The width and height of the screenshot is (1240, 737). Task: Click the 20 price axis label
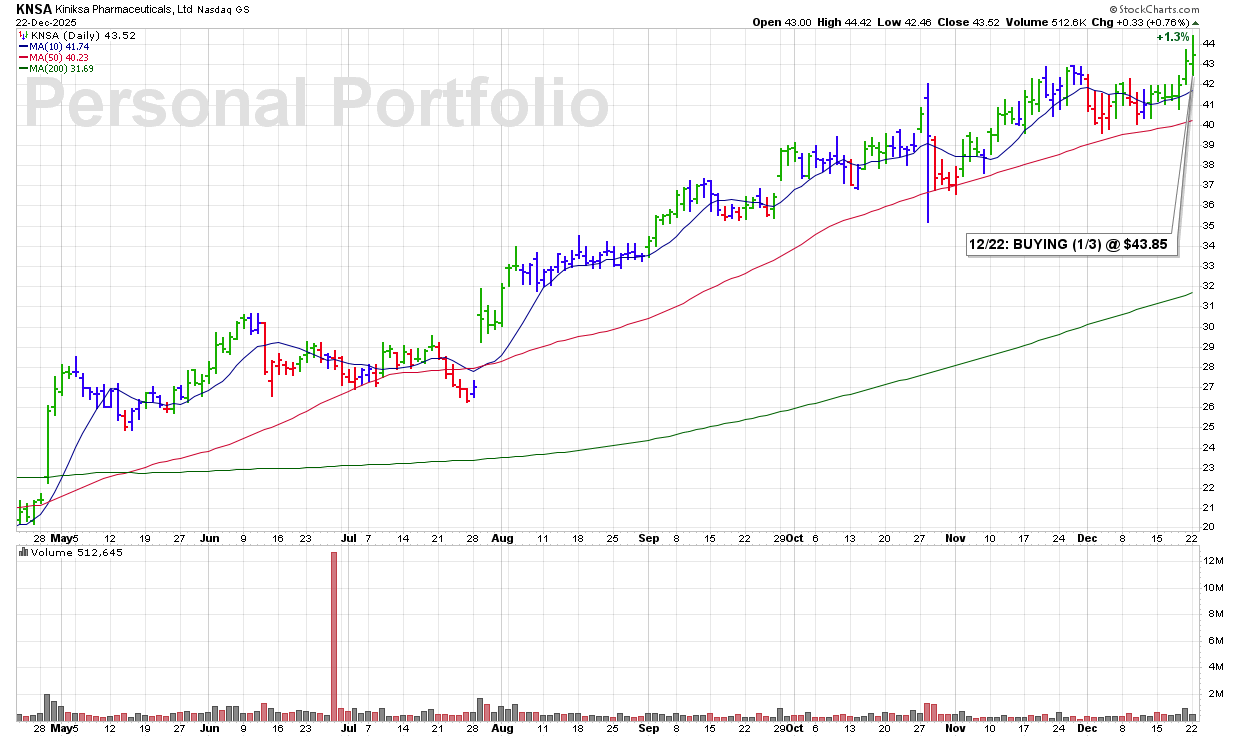click(1209, 527)
